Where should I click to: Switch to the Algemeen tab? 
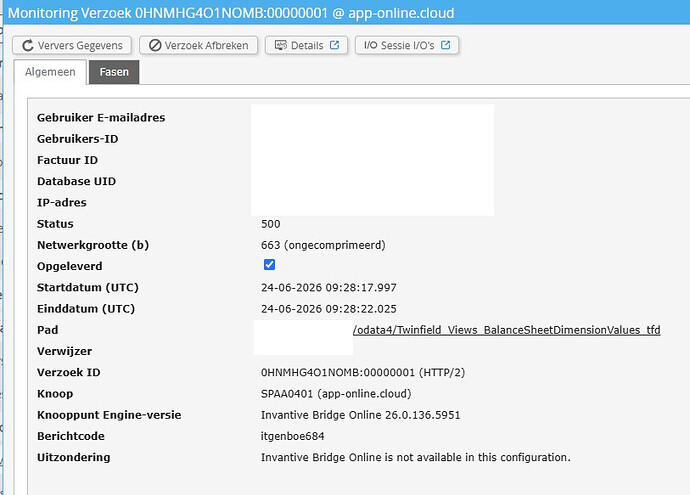pos(50,72)
